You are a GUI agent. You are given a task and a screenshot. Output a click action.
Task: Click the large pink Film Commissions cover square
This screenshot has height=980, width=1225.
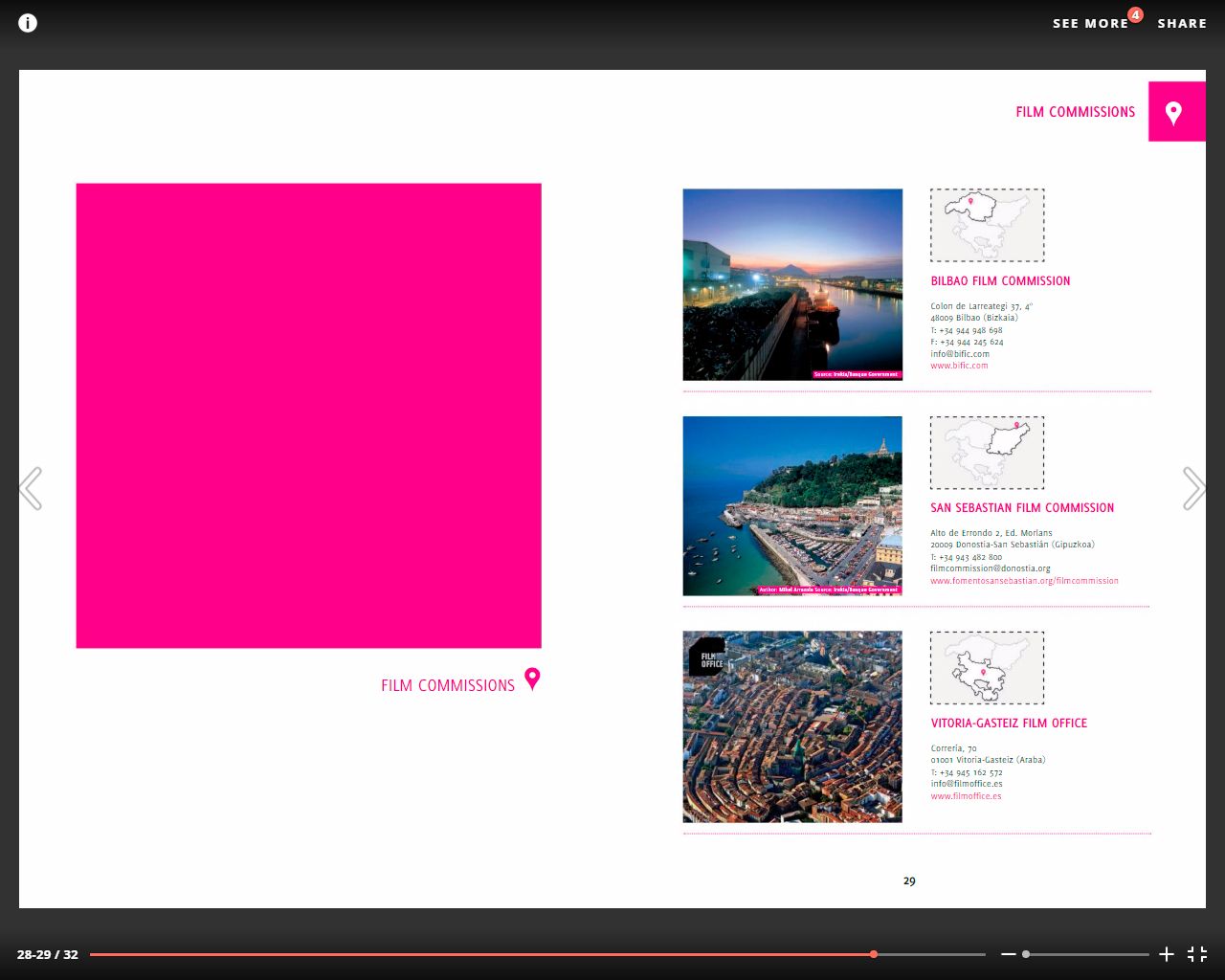[x=308, y=415]
